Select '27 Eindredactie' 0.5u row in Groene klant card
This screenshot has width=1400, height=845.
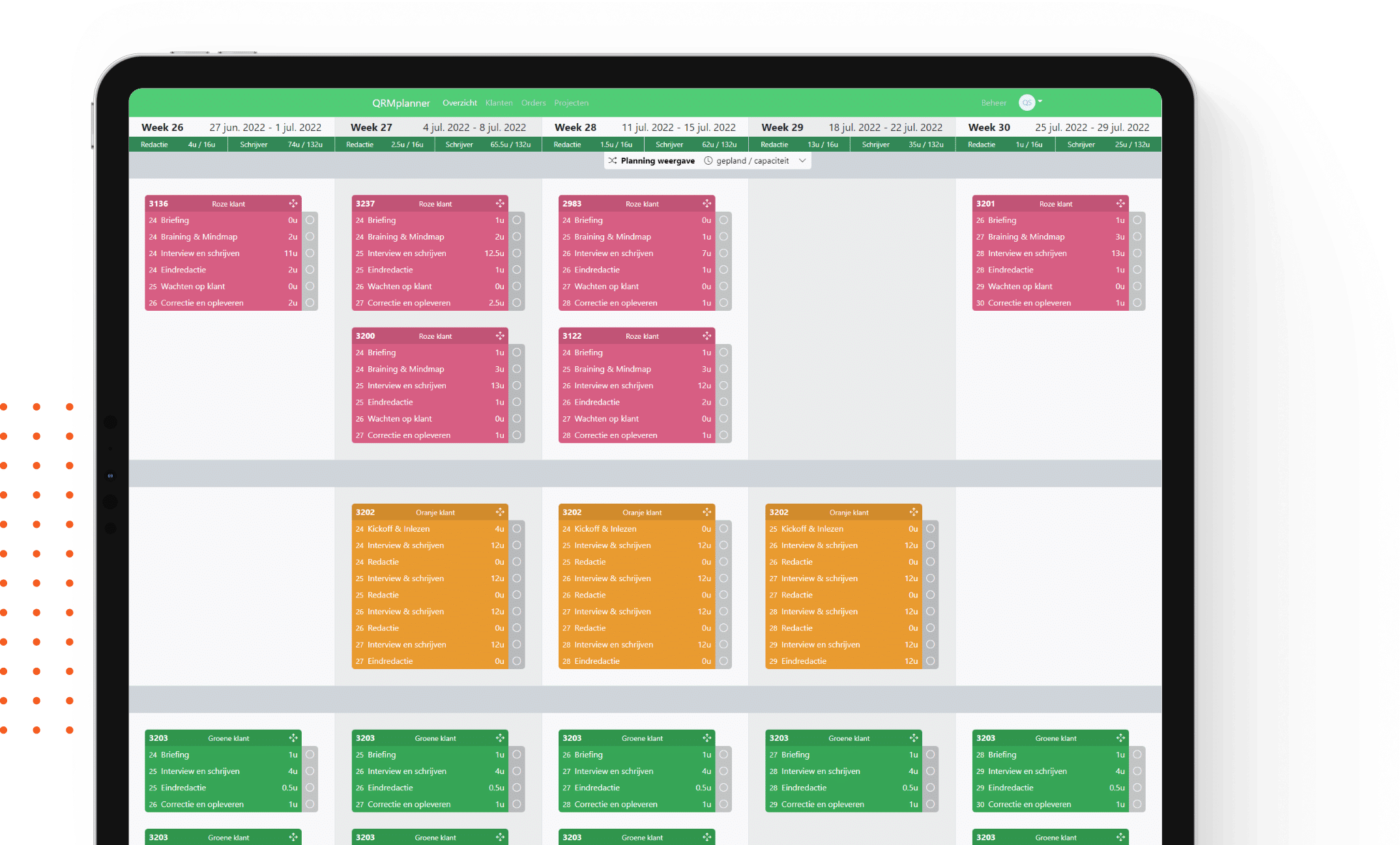click(x=636, y=788)
